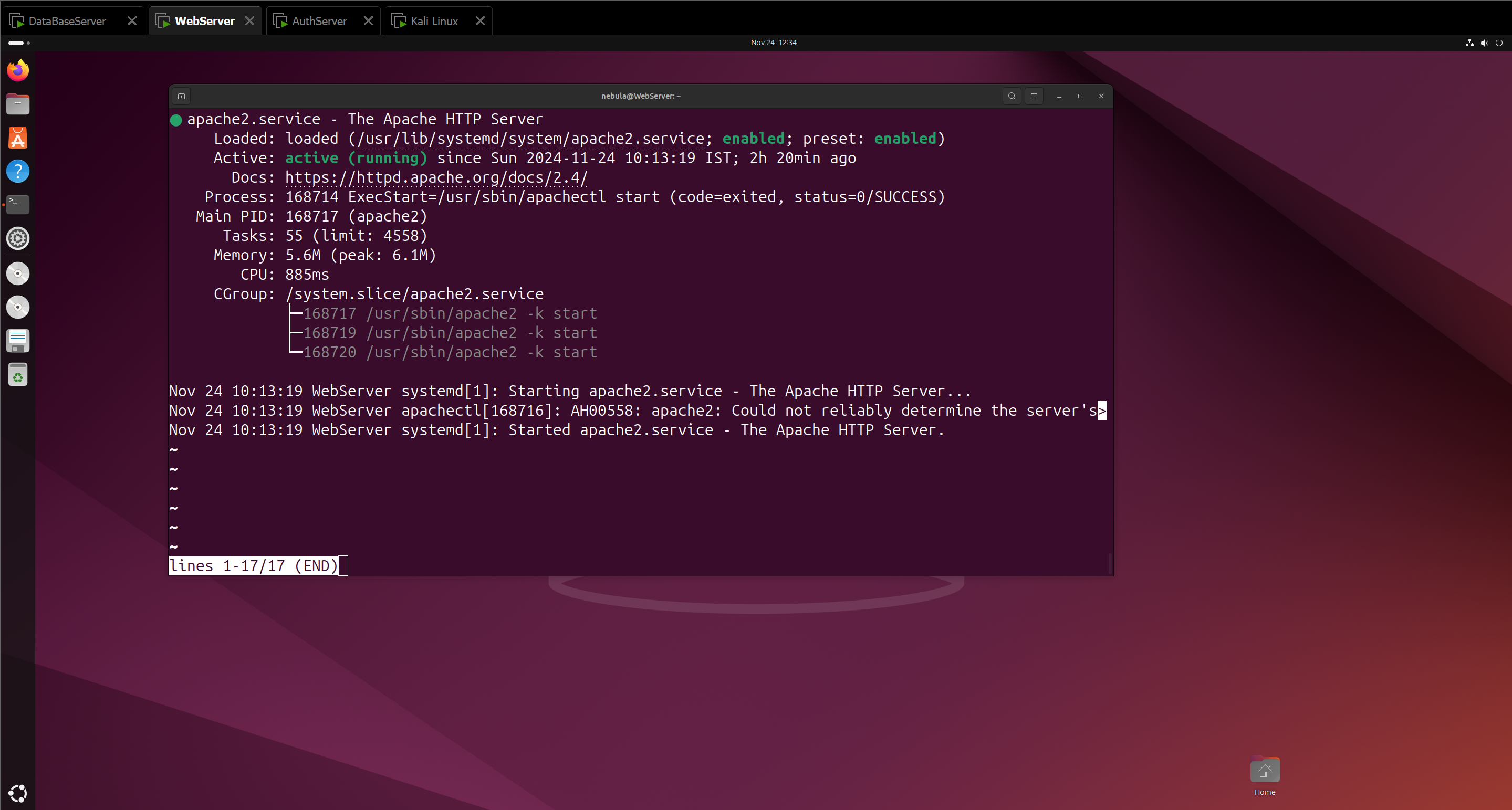Open the Files manager in dock
1512x810 pixels.
18,104
